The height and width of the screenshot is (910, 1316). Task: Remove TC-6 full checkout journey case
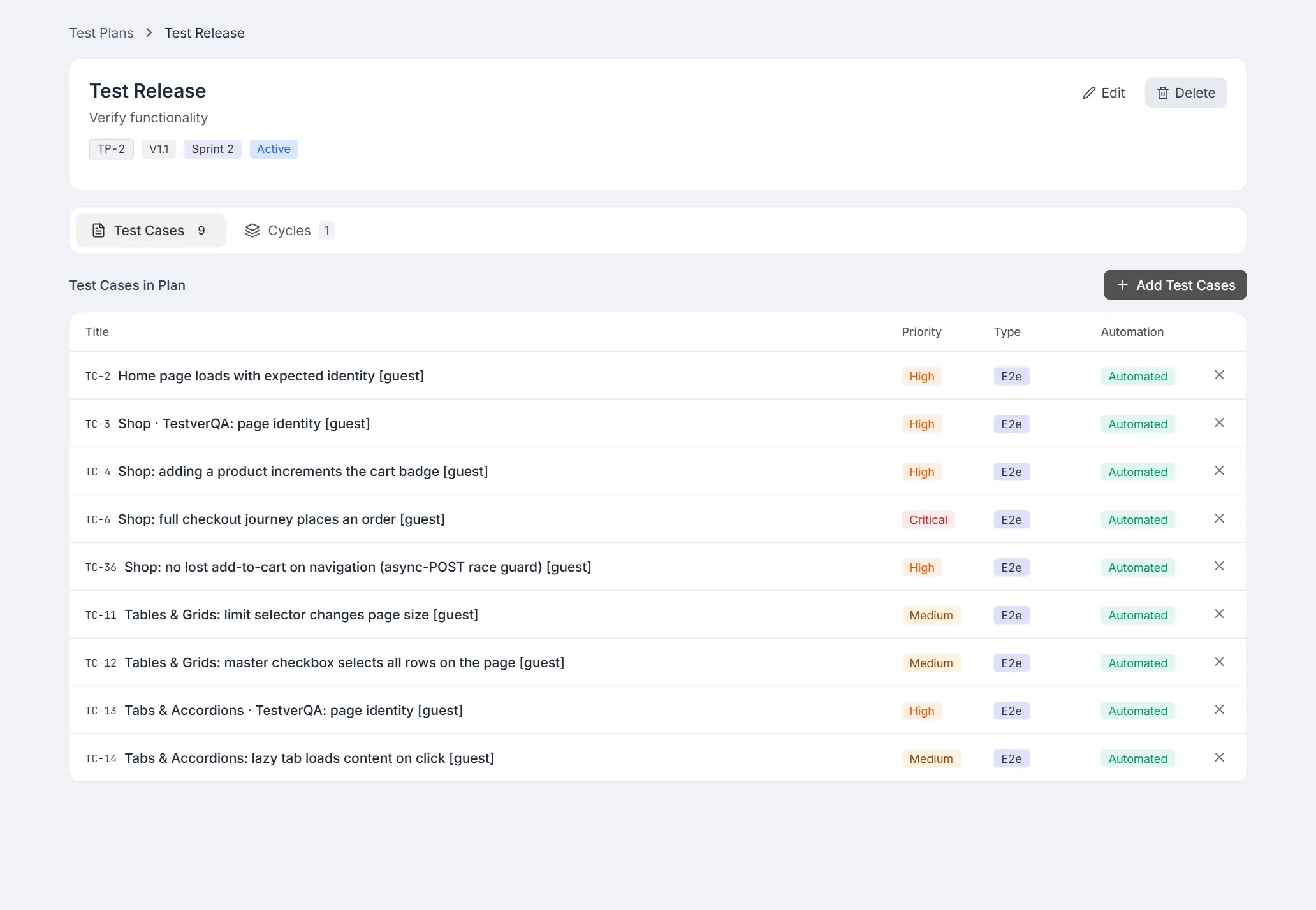tap(1219, 519)
